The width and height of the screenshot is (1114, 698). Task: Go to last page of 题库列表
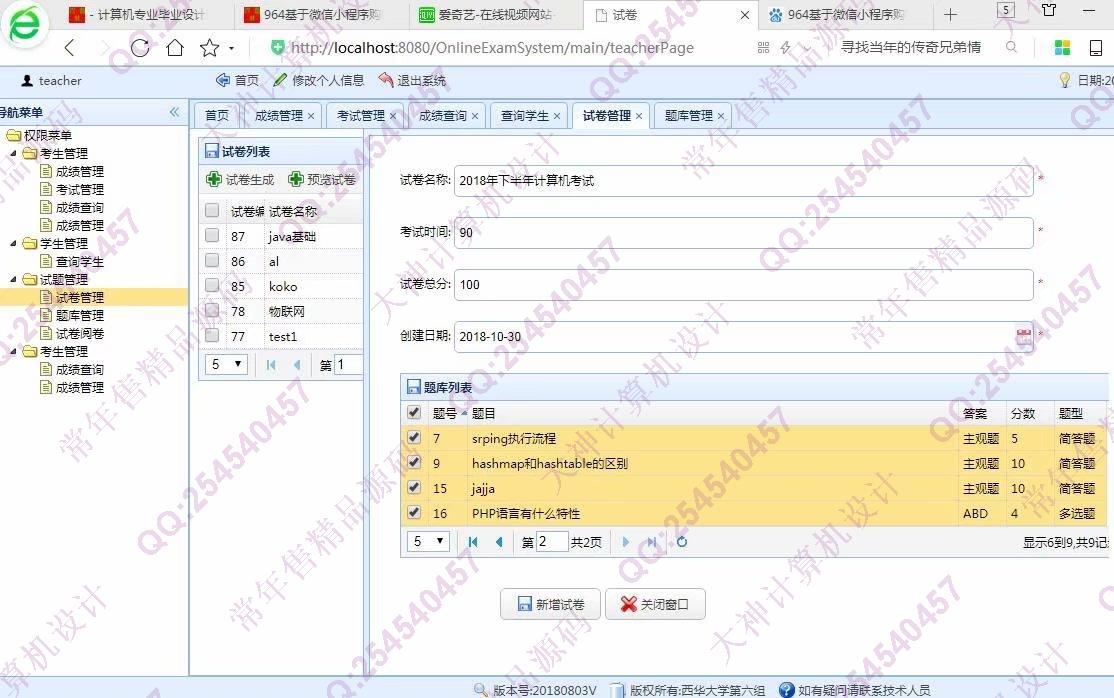coord(651,542)
